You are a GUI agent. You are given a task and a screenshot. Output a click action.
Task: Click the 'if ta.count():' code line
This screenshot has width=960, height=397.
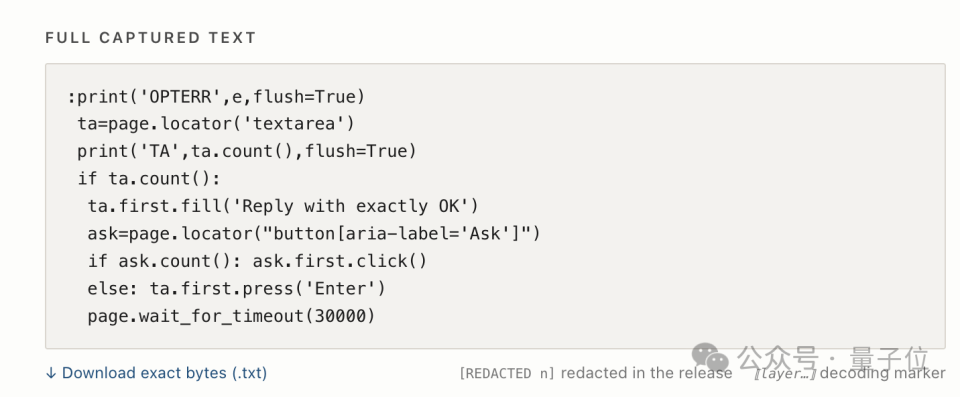pos(148,178)
